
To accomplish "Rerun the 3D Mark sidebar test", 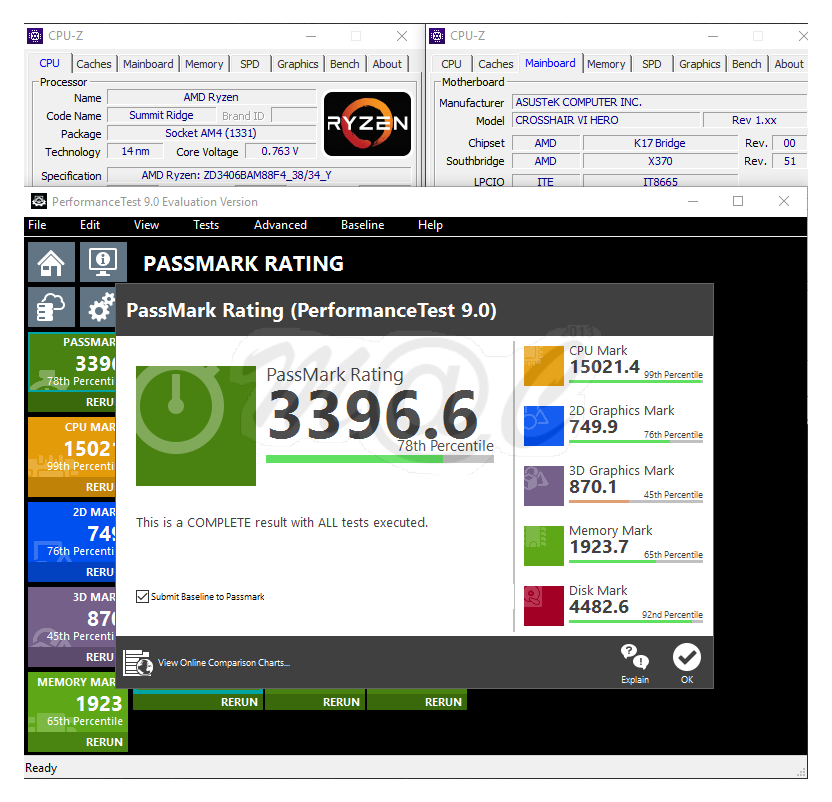I will (x=72, y=657).
